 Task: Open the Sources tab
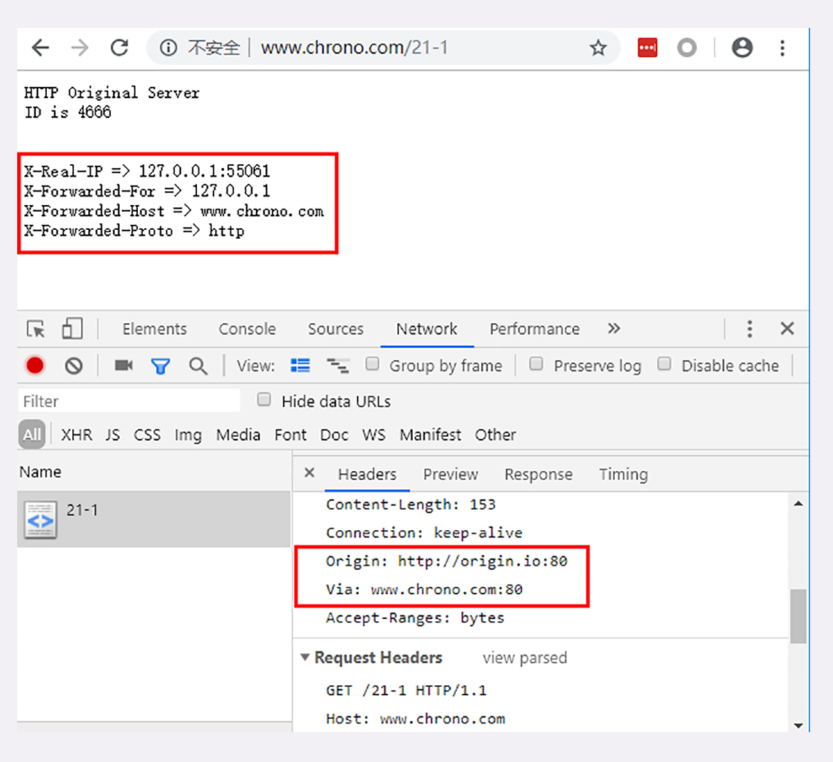coord(336,329)
